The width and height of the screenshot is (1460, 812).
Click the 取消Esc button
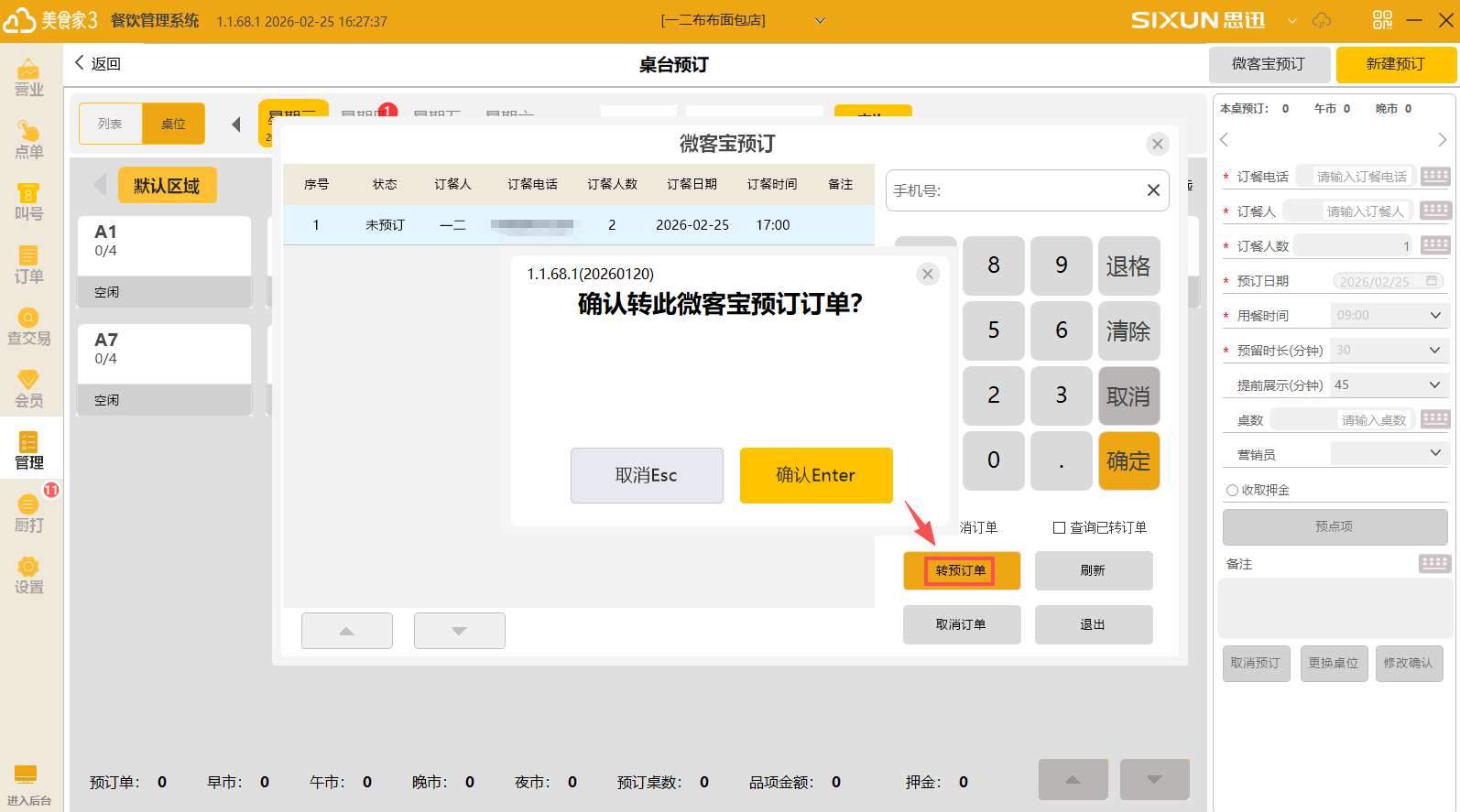pos(647,475)
